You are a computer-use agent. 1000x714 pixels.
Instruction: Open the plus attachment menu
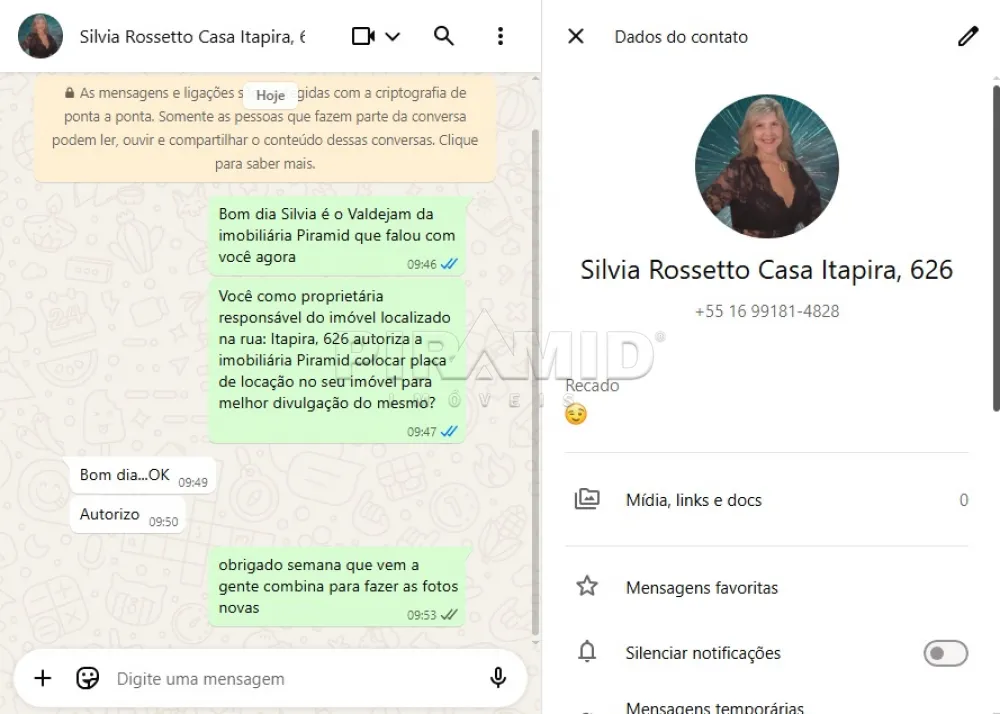(43, 679)
